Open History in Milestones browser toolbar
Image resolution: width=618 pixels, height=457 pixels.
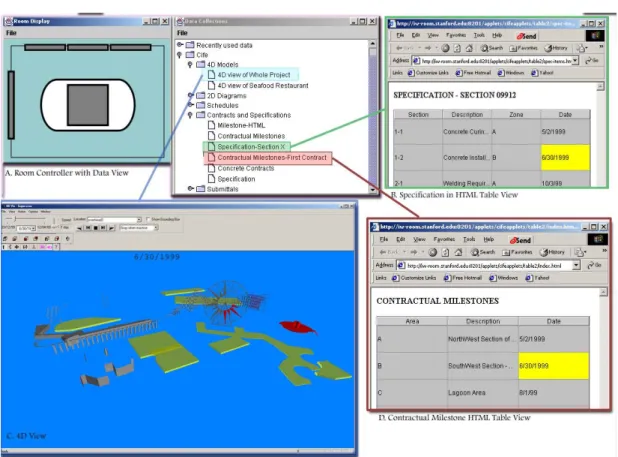coord(552,252)
